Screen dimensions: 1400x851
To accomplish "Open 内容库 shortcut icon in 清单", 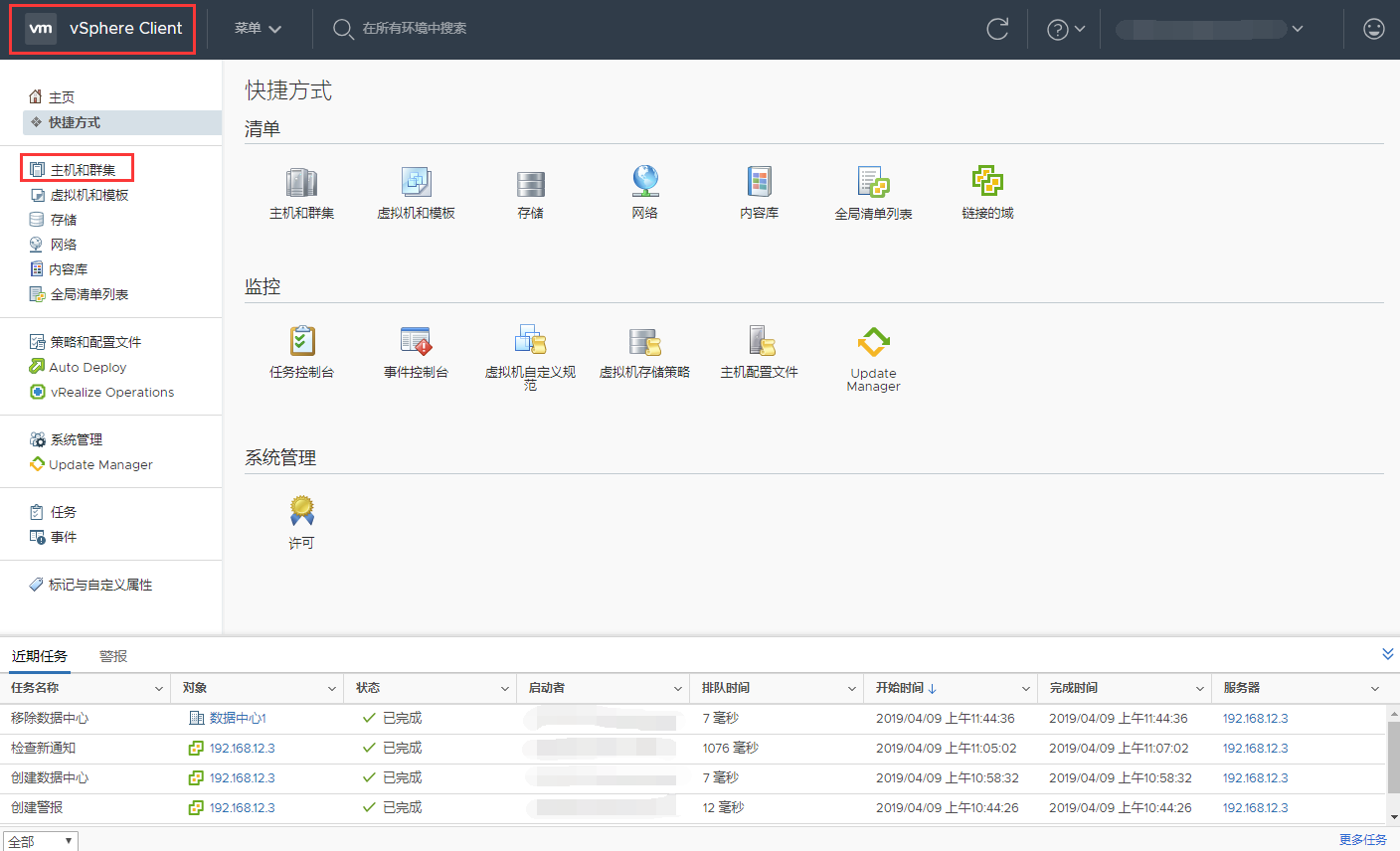I will (x=759, y=181).
